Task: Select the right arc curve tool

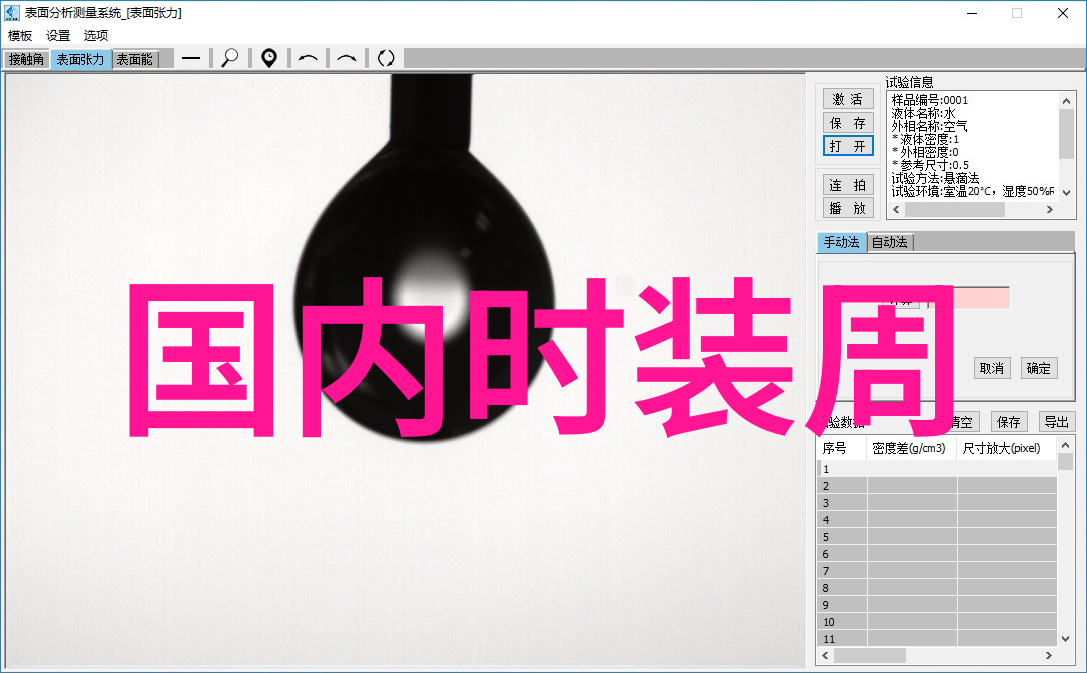Action: point(347,59)
